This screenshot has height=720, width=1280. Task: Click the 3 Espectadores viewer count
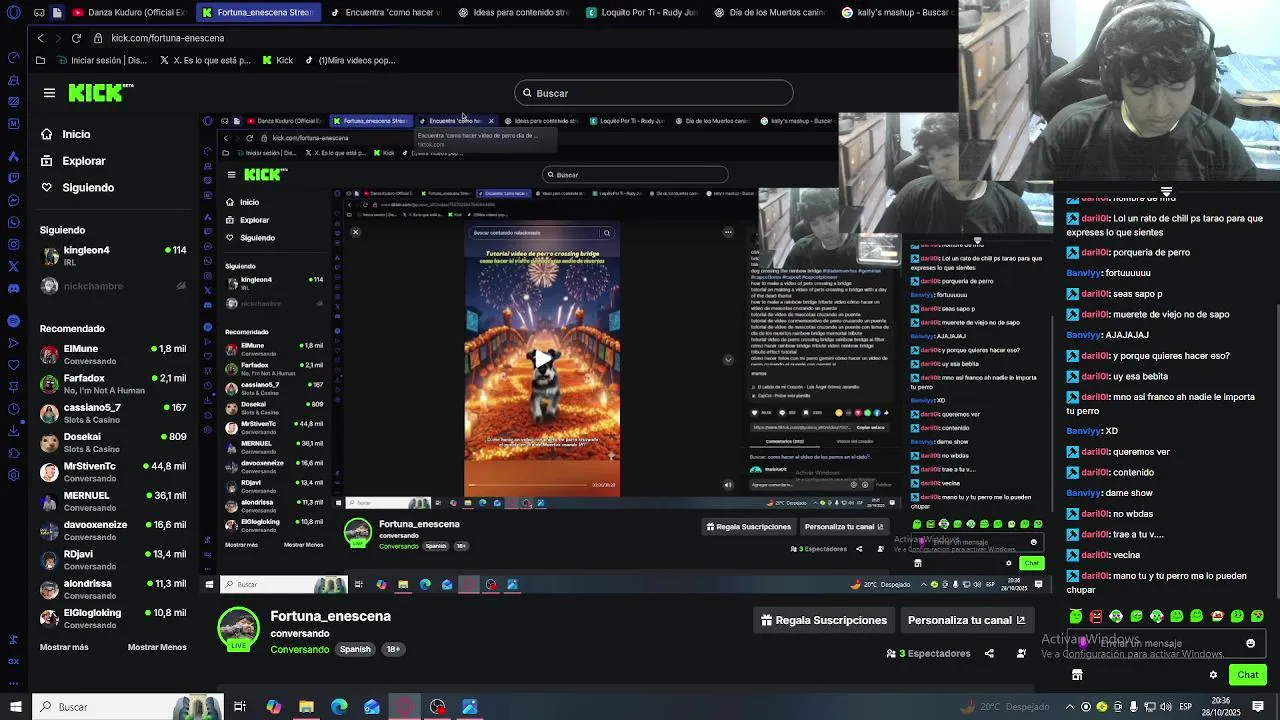[x=928, y=653]
